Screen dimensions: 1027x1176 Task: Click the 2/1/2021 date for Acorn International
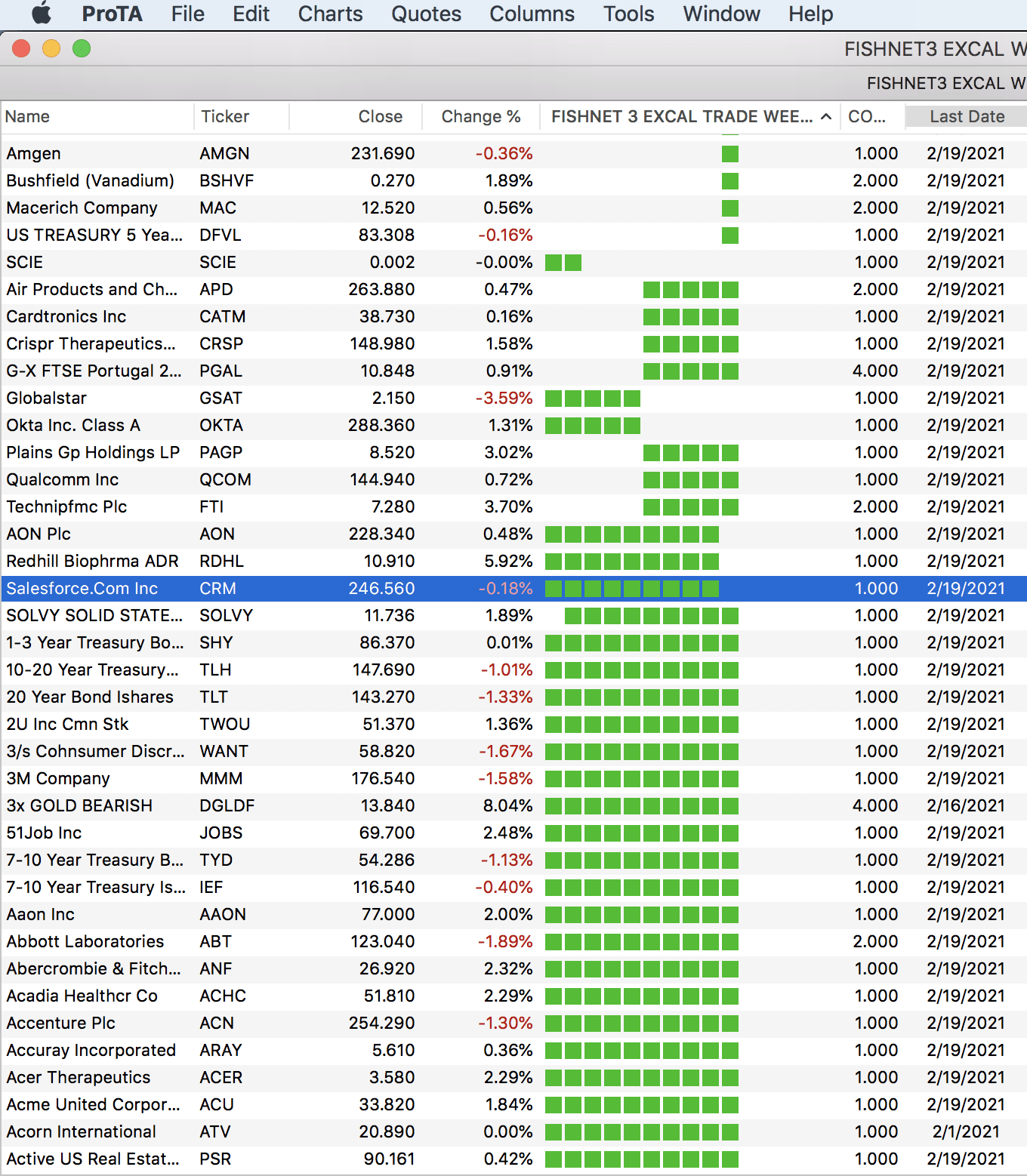click(966, 1132)
